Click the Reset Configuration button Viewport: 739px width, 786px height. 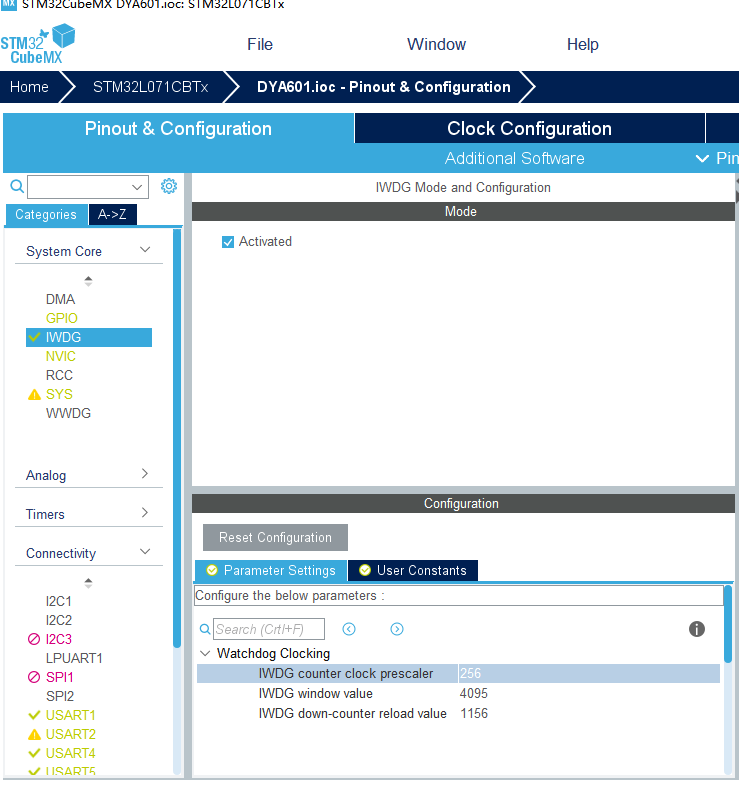coord(275,537)
